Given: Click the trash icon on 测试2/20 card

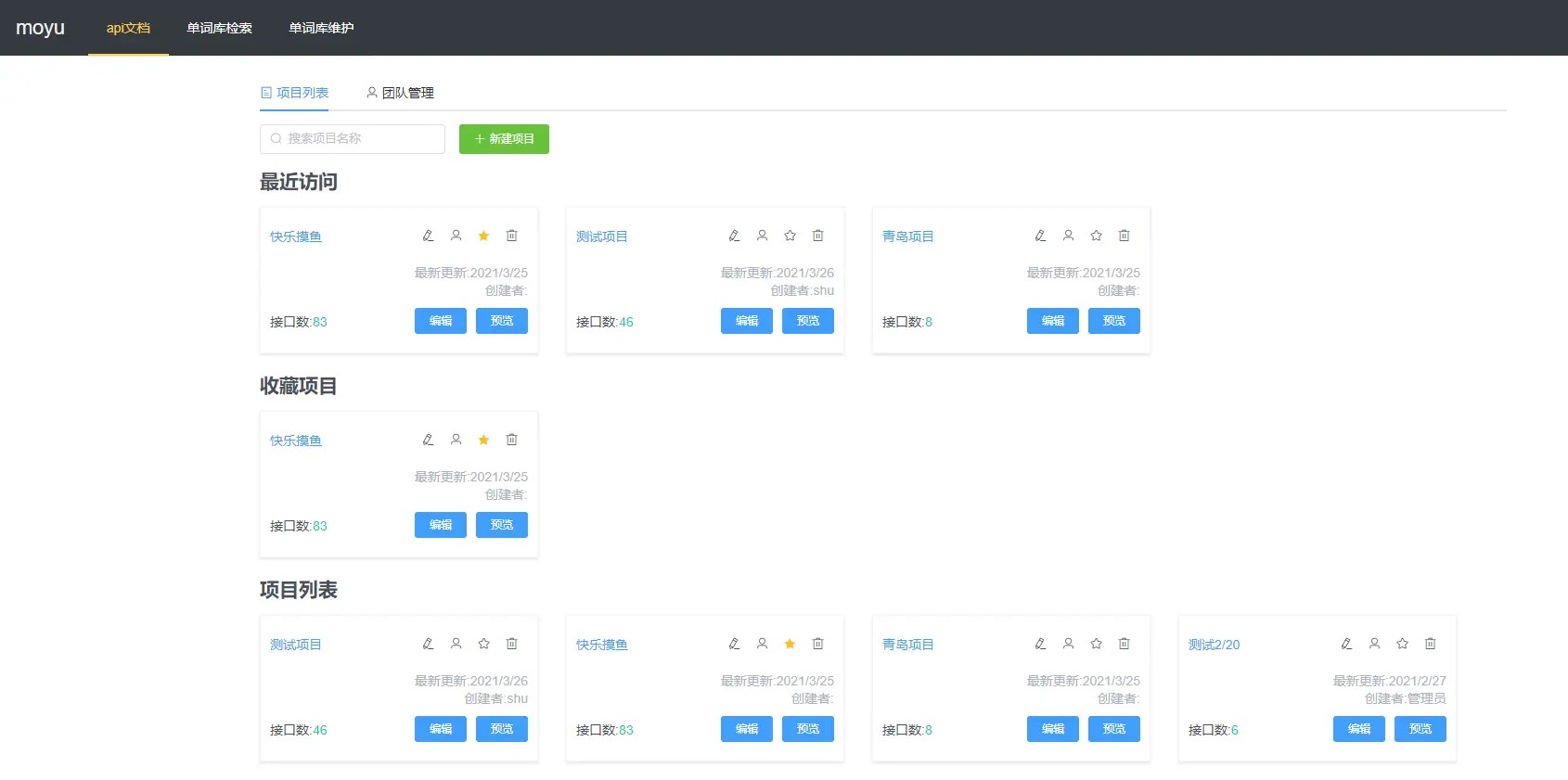Looking at the screenshot, I should [x=1430, y=644].
